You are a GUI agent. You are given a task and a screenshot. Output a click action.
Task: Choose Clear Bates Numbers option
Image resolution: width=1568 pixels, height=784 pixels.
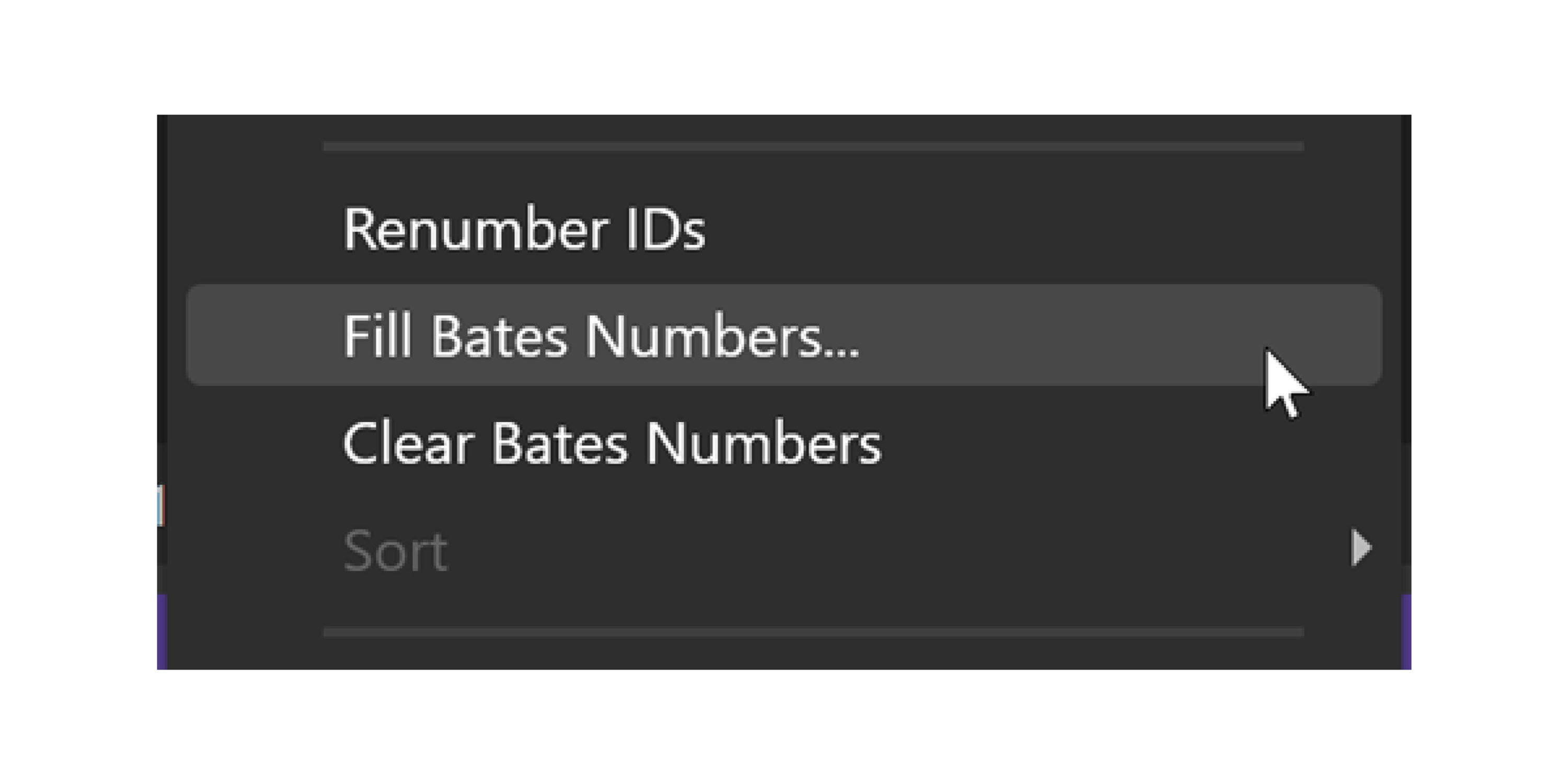(x=612, y=443)
